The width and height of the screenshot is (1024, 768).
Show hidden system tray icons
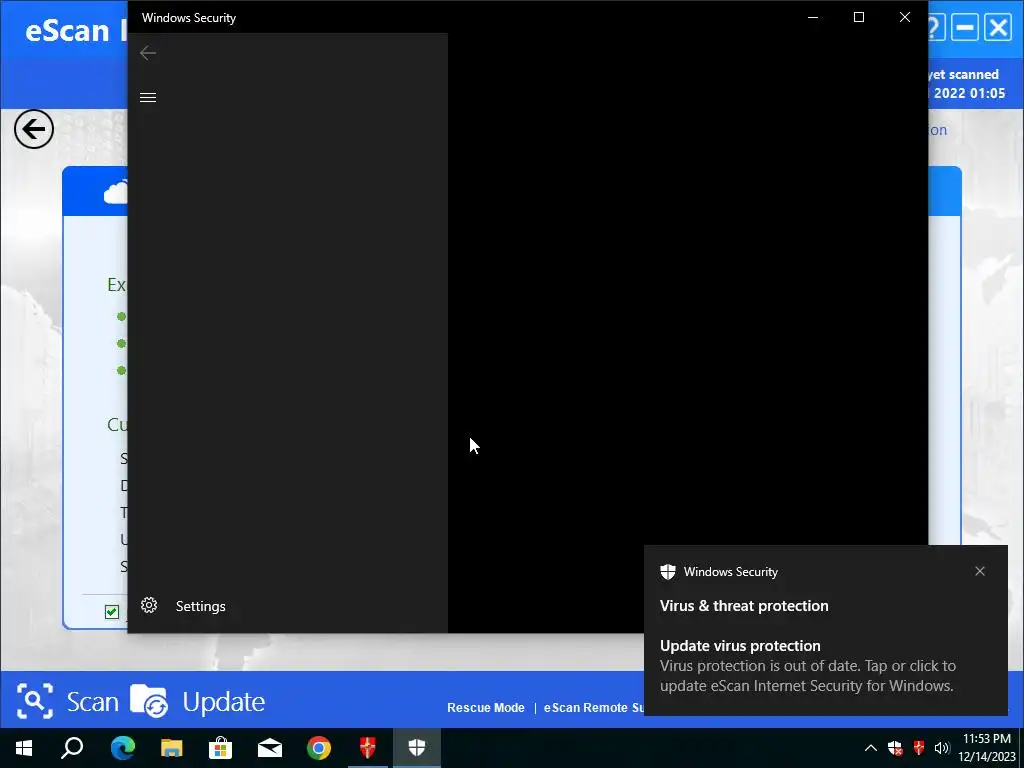871,748
